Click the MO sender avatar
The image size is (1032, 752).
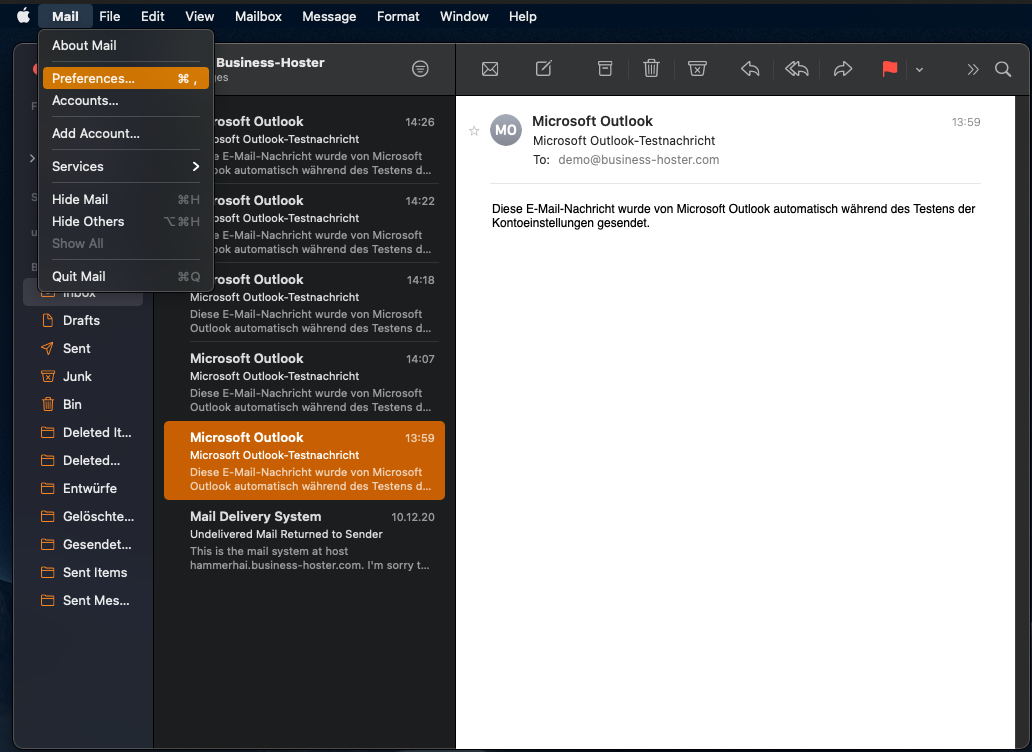pos(505,130)
